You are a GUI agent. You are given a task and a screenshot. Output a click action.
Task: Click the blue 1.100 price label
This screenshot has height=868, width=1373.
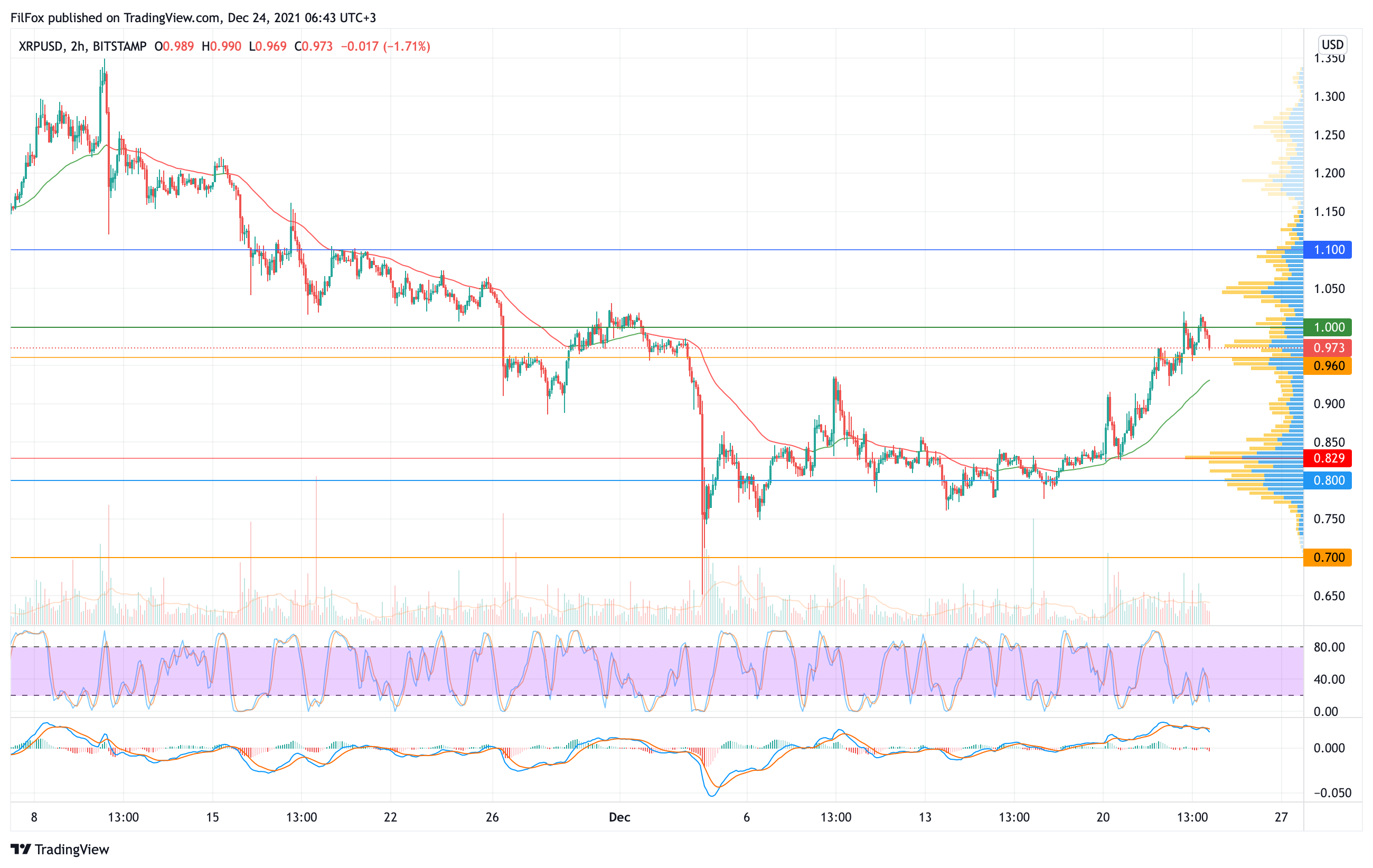tap(1328, 250)
